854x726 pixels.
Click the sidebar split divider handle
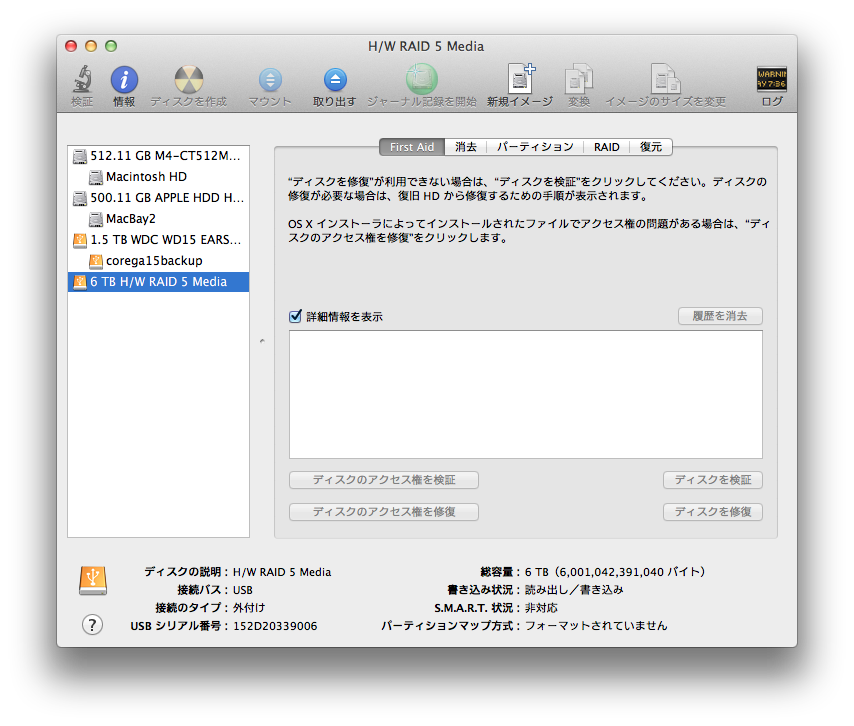coord(262,341)
